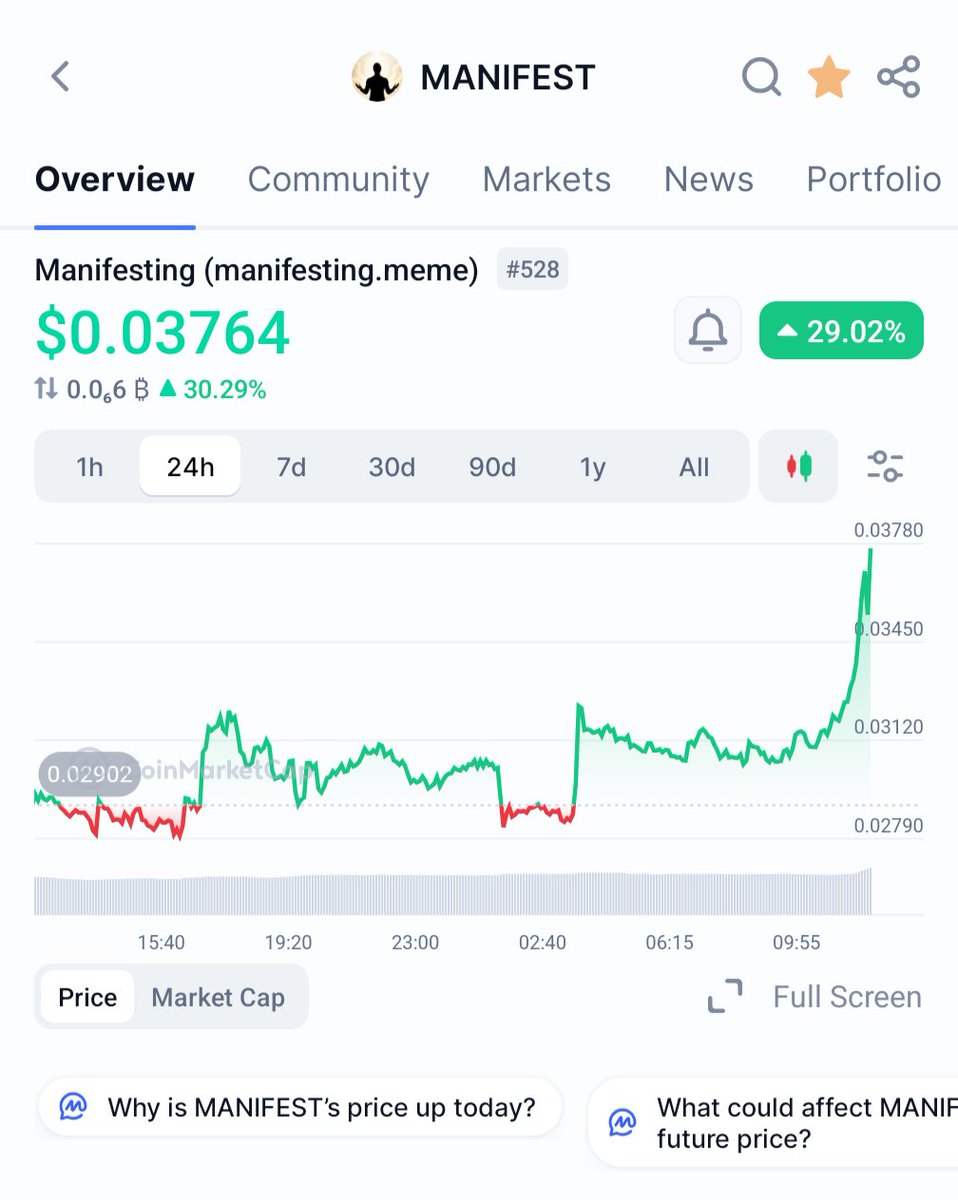The height and width of the screenshot is (1200, 958).
Task: Switch to candlestick chart view
Action: (799, 466)
